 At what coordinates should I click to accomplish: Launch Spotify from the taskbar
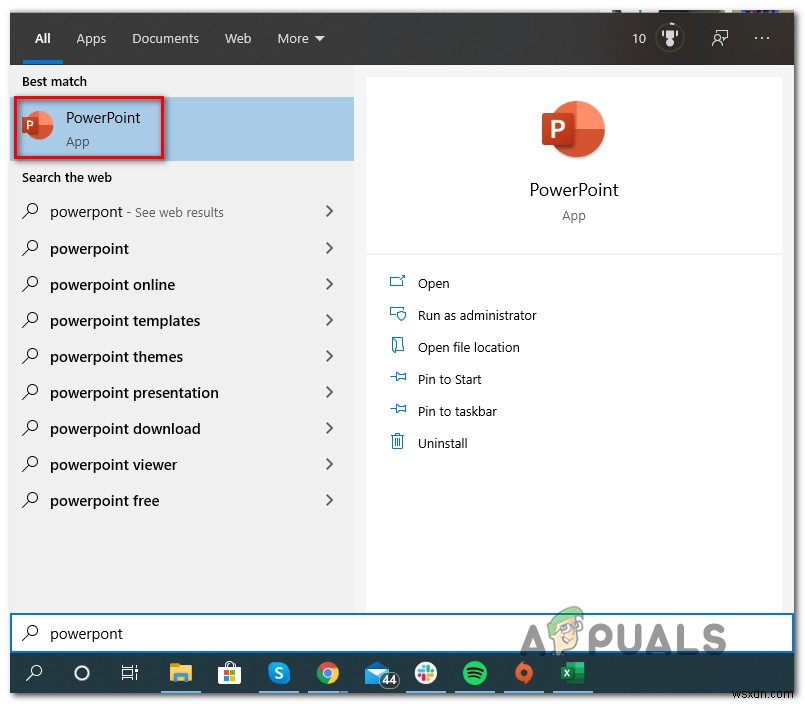point(474,674)
